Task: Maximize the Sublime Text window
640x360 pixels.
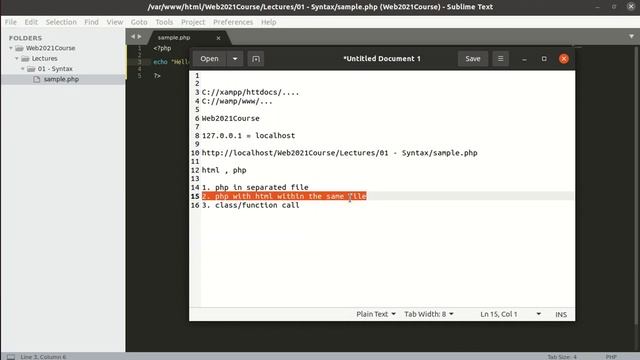Action: pyautogui.click(x=614, y=7)
